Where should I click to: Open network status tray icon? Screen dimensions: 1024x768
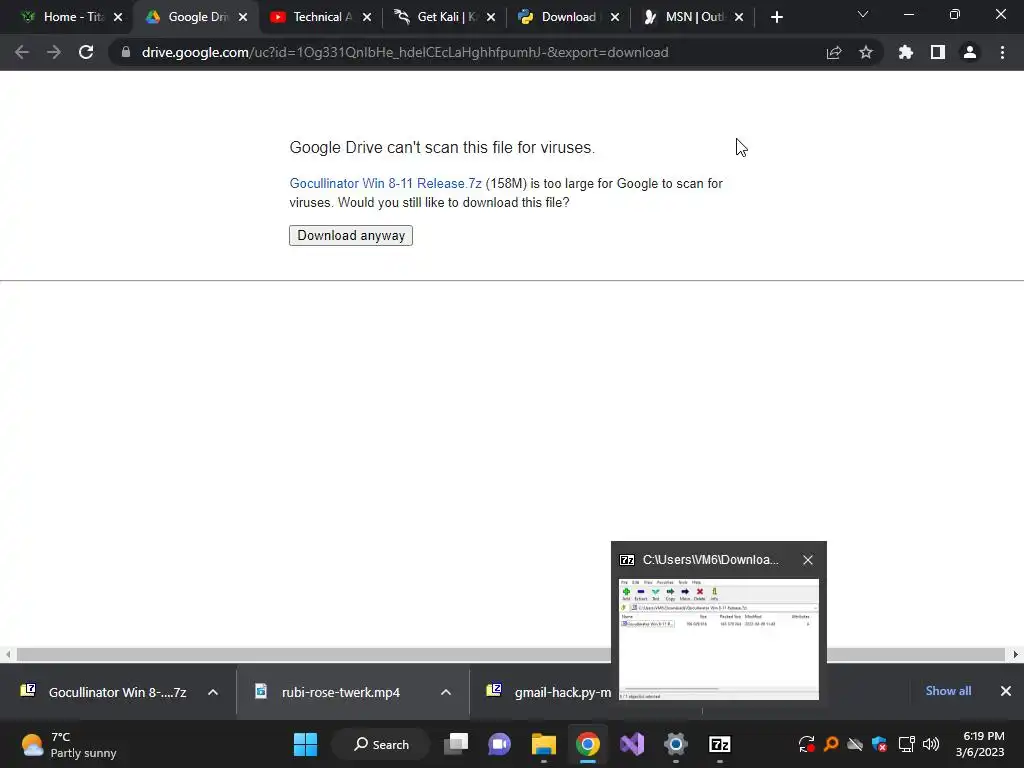906,744
